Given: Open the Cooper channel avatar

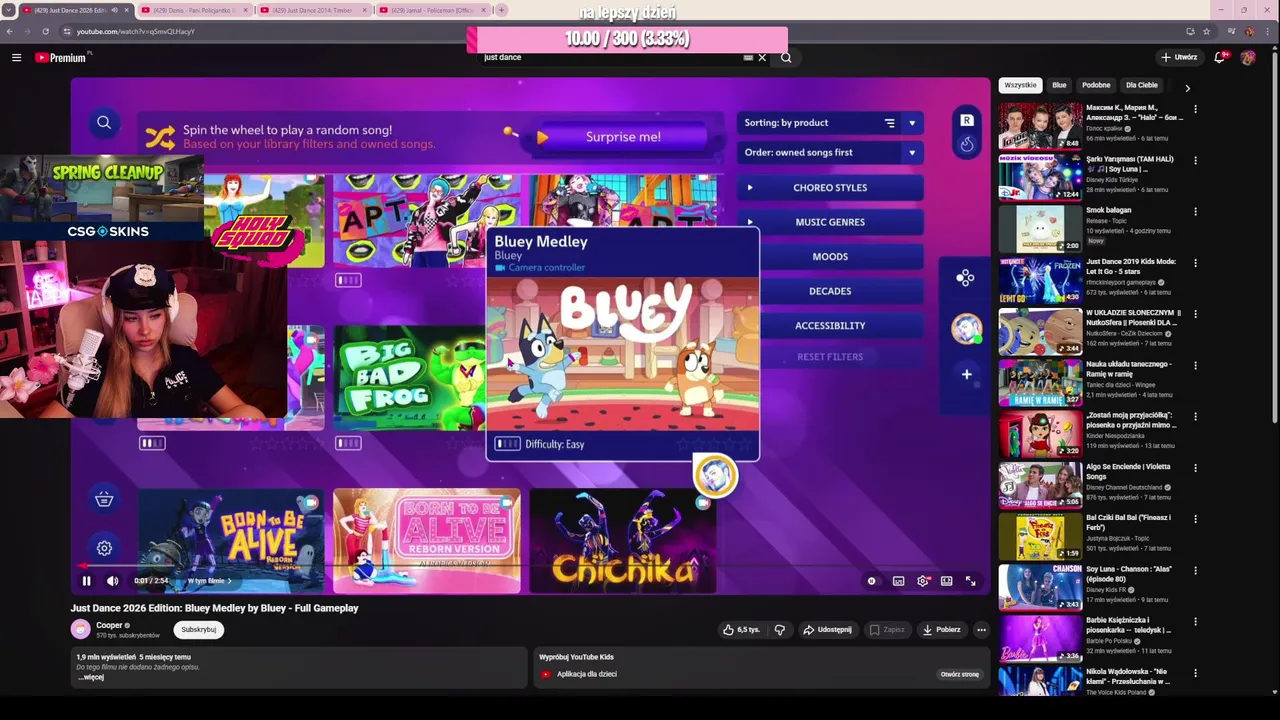Looking at the screenshot, I should coord(80,629).
